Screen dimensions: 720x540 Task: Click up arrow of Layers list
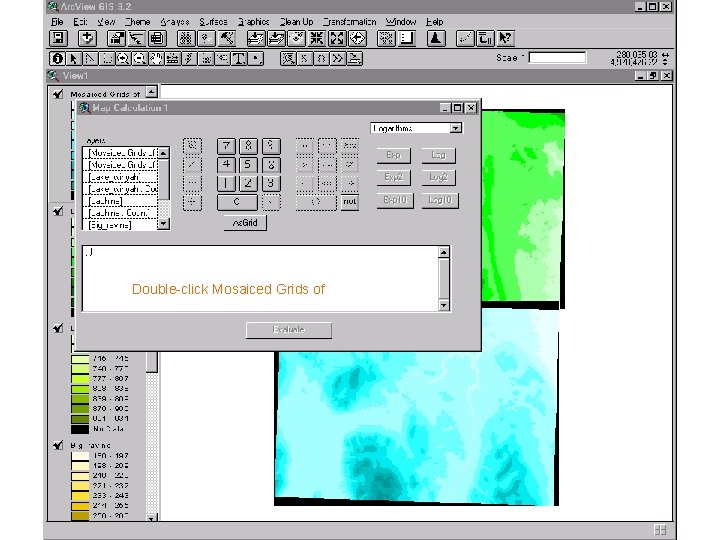[164, 152]
